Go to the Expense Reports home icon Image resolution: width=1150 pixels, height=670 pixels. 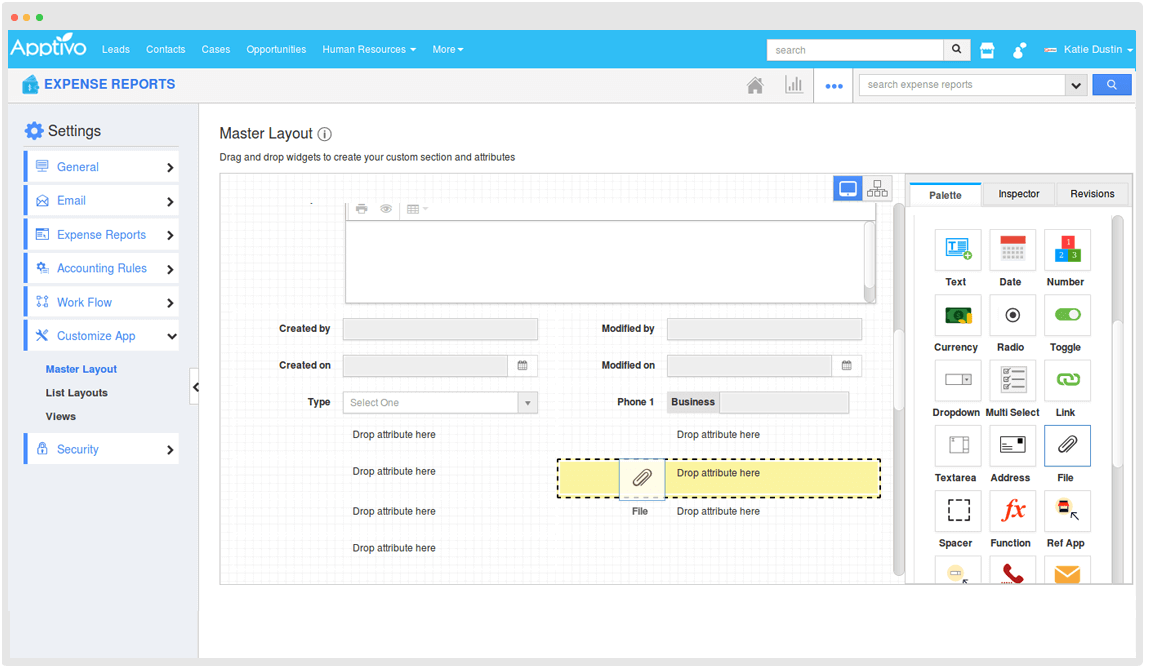(x=755, y=85)
